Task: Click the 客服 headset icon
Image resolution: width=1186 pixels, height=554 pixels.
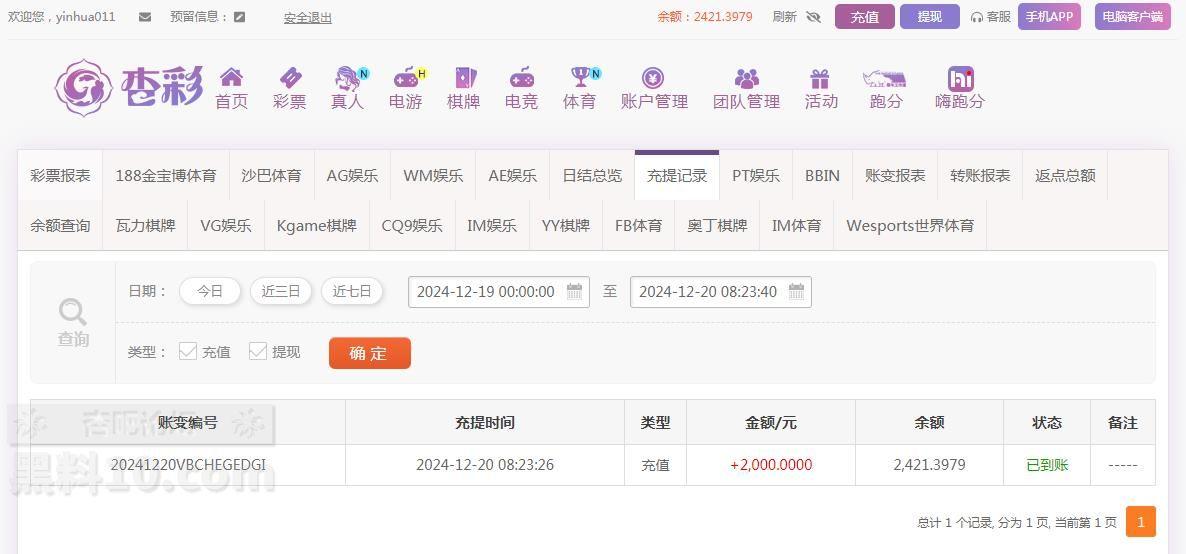Action: click(x=976, y=17)
